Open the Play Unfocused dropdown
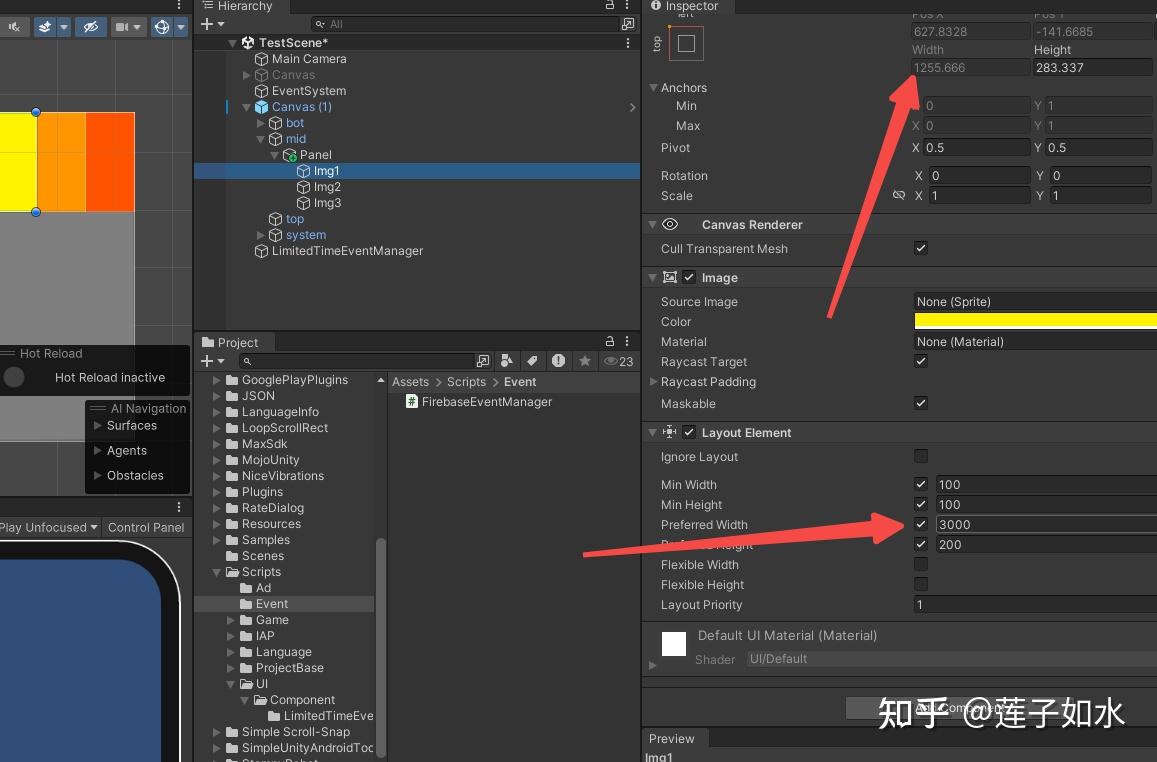This screenshot has width=1157, height=762. pos(49,527)
